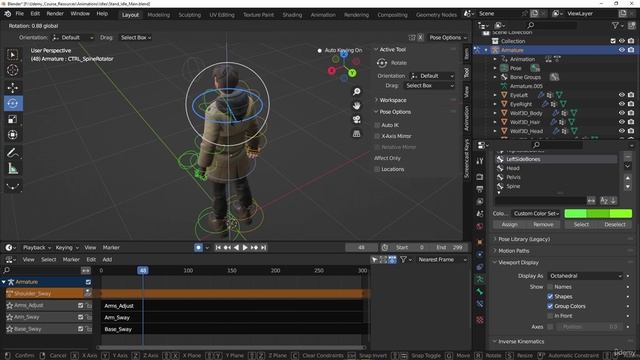Open the Display As Octahedral dropdown
640x360 pixels.
pyautogui.click(x=585, y=276)
